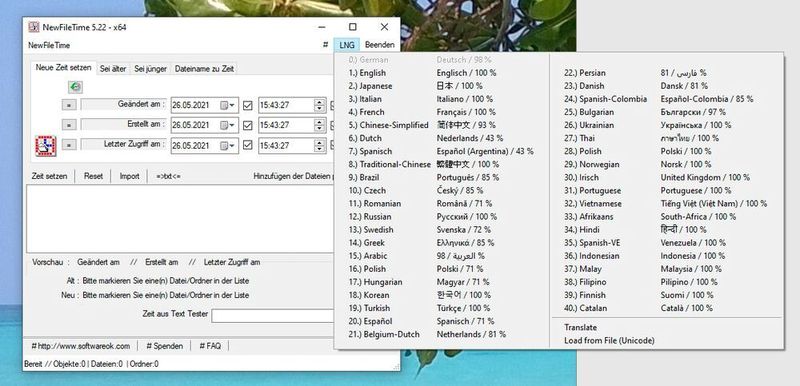This screenshot has height=386, width=800.
Task: Adjust the Erstellt am time spinner
Action: 319,125
